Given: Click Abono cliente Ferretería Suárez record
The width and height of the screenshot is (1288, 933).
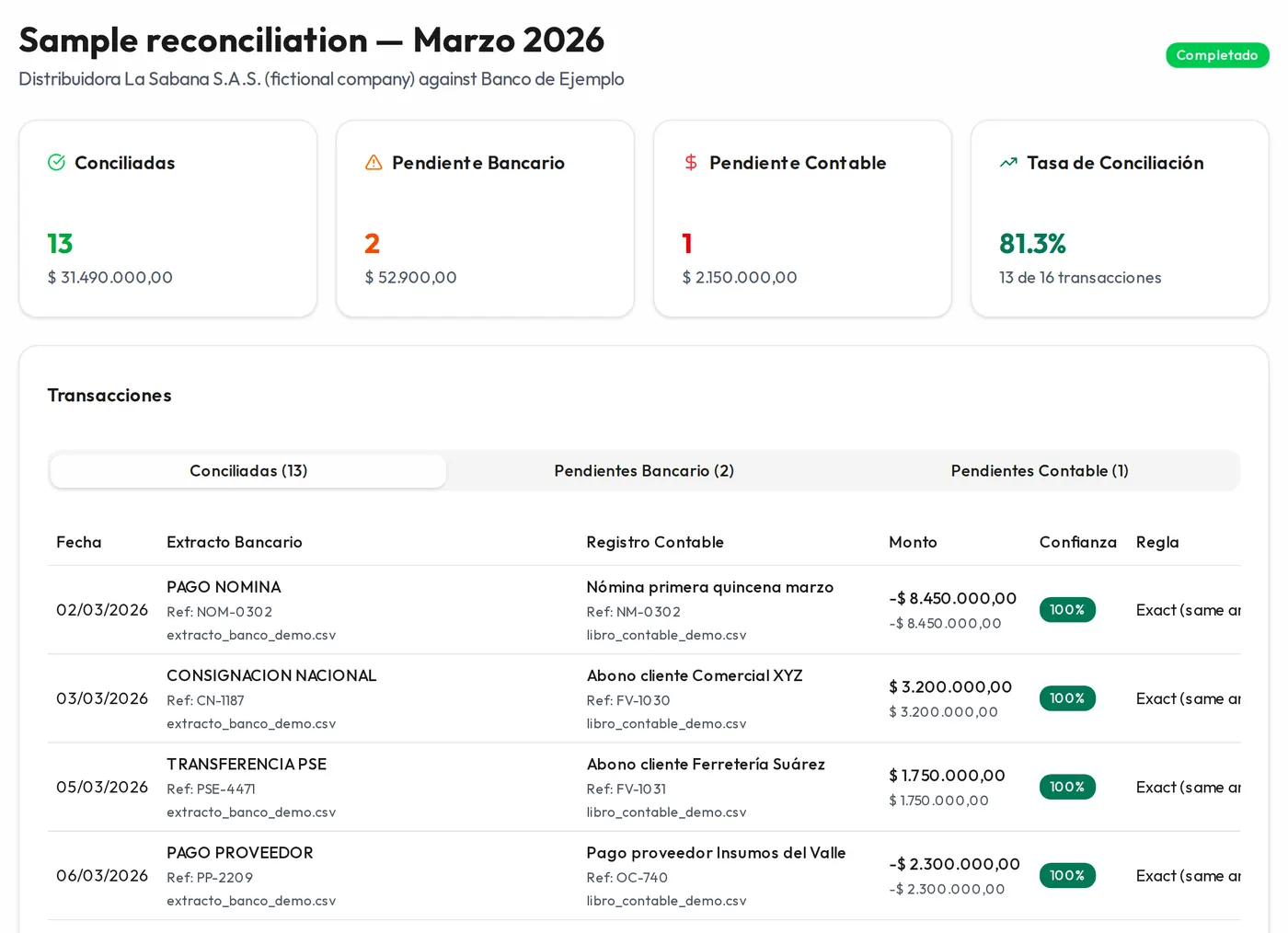Looking at the screenshot, I should click(706, 764).
